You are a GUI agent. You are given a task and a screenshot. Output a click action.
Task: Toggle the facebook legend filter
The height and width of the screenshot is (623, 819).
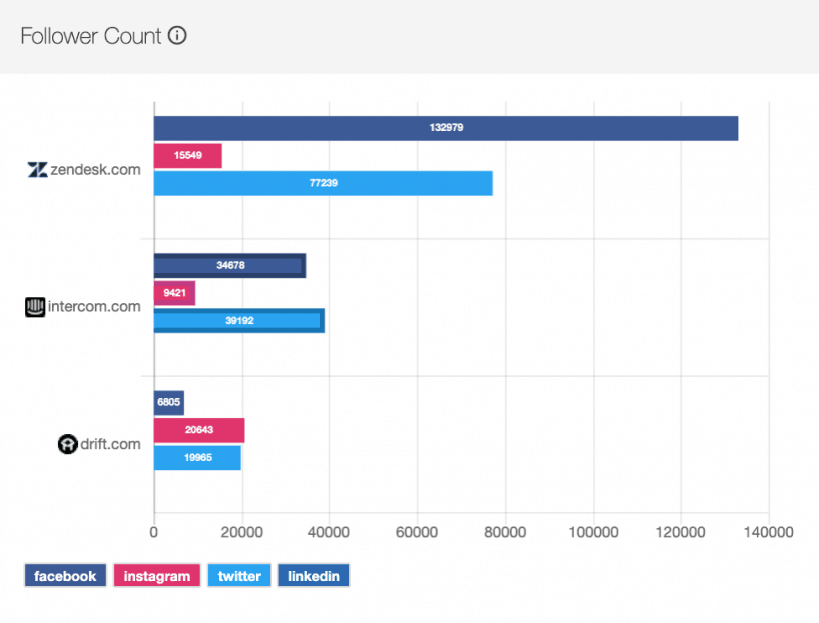pyautogui.click(x=65, y=575)
